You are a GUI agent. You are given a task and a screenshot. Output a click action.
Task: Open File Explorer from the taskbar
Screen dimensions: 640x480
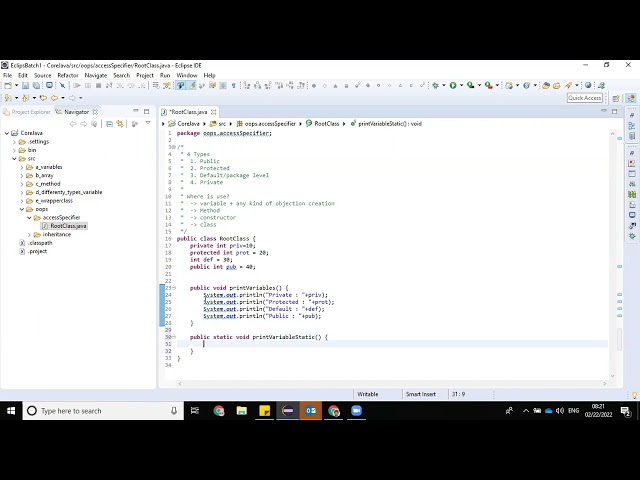242,411
